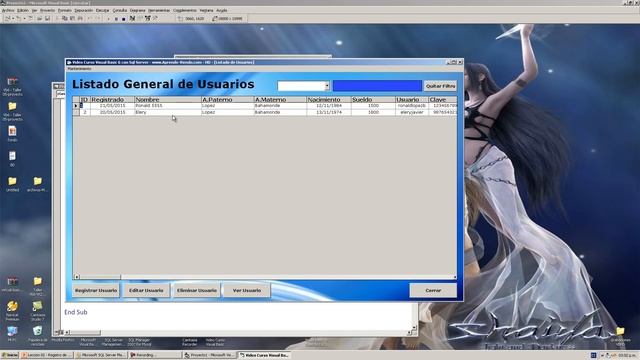Image resolution: width=640 pixels, height=360 pixels.
Task: Switch to Microsoft SQL Server taskbar item
Action: [x=100, y=355]
